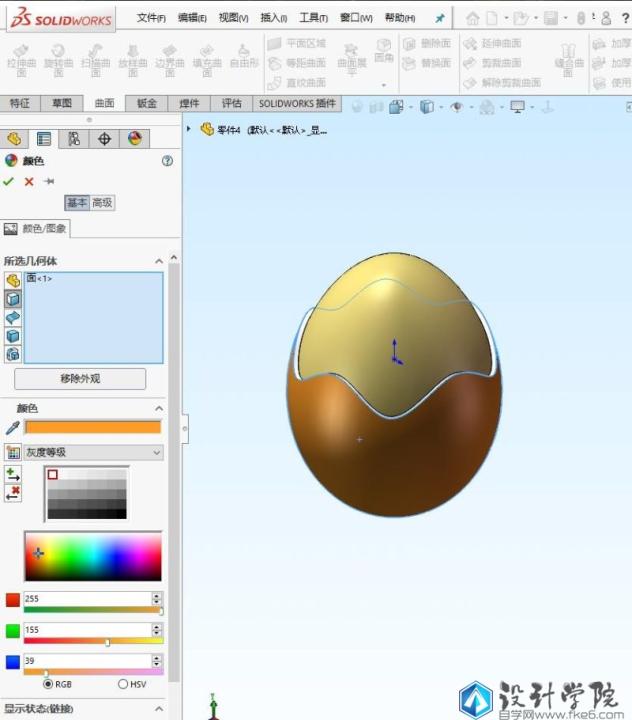Pin the color property panel

click(x=49, y=181)
